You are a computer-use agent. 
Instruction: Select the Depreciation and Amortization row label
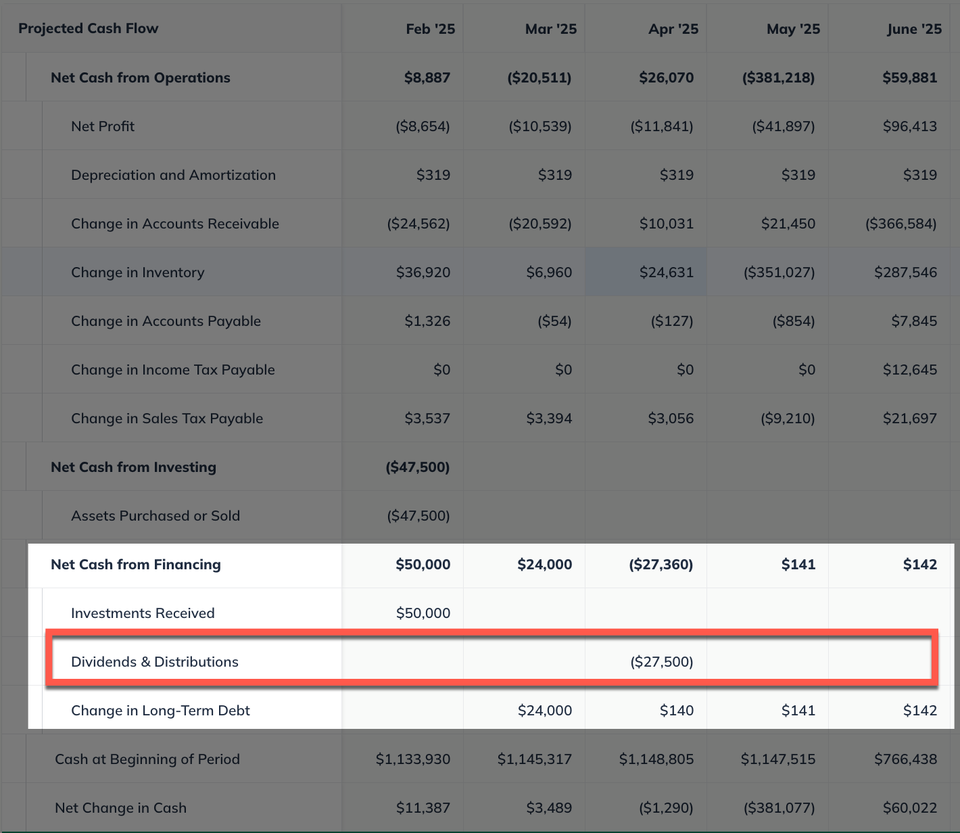tap(173, 175)
